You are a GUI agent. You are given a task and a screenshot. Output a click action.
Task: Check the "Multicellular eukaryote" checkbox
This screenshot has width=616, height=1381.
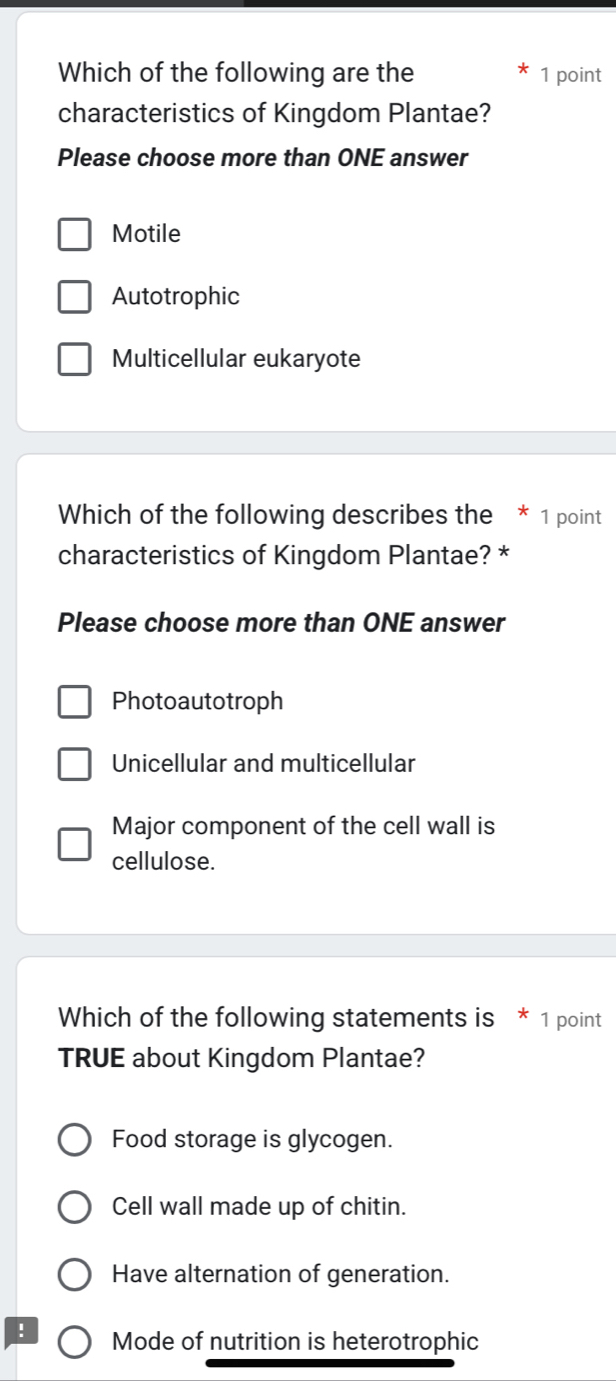point(75,359)
